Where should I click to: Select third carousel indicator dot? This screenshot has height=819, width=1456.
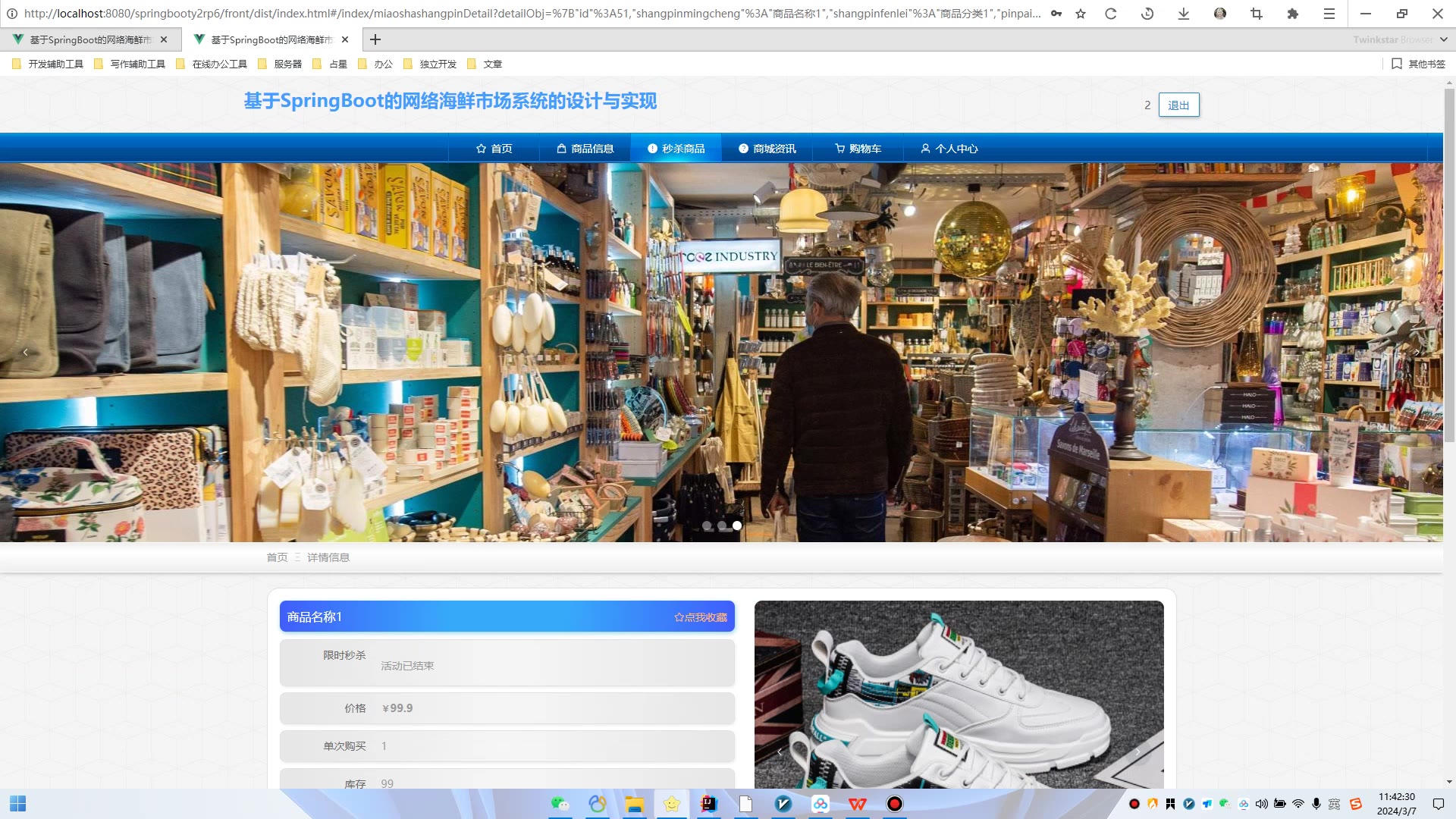click(737, 526)
